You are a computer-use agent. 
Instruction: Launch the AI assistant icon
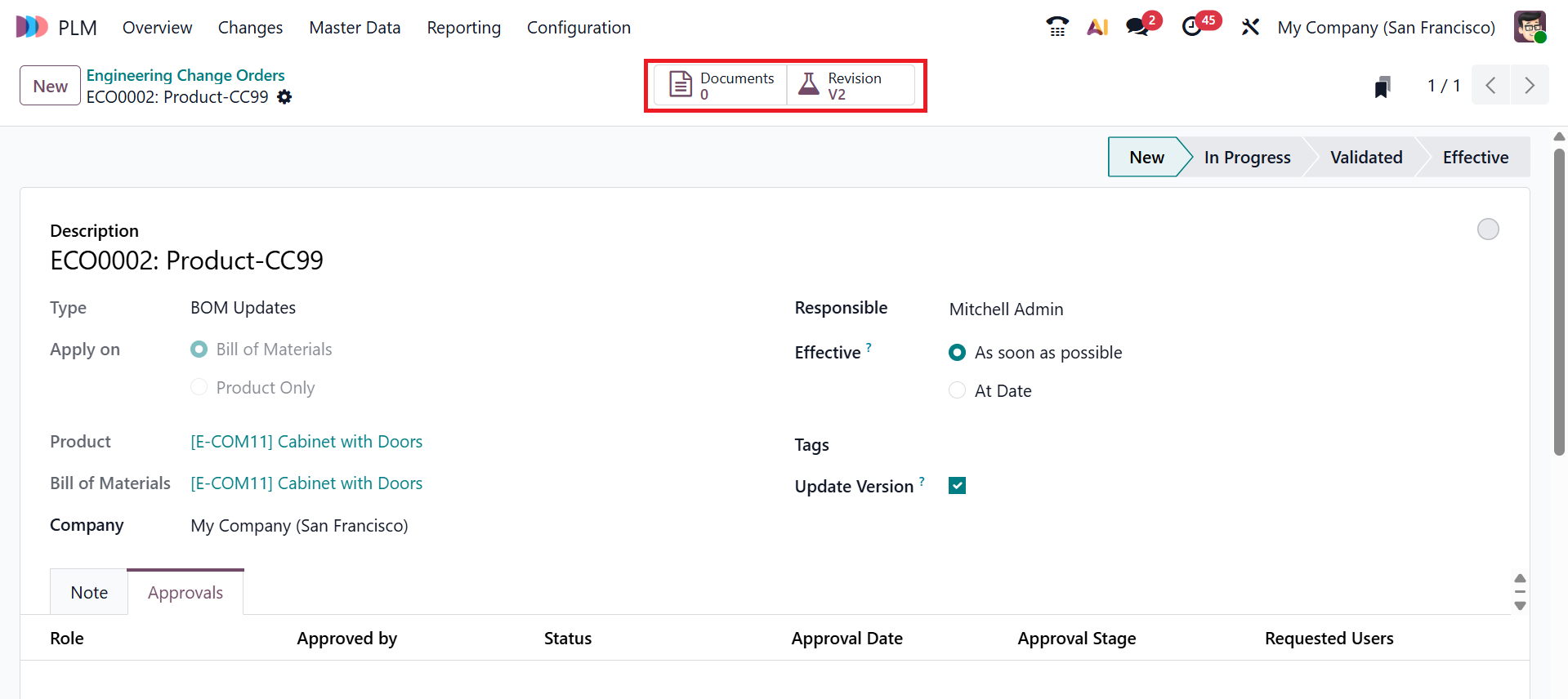point(1097,27)
